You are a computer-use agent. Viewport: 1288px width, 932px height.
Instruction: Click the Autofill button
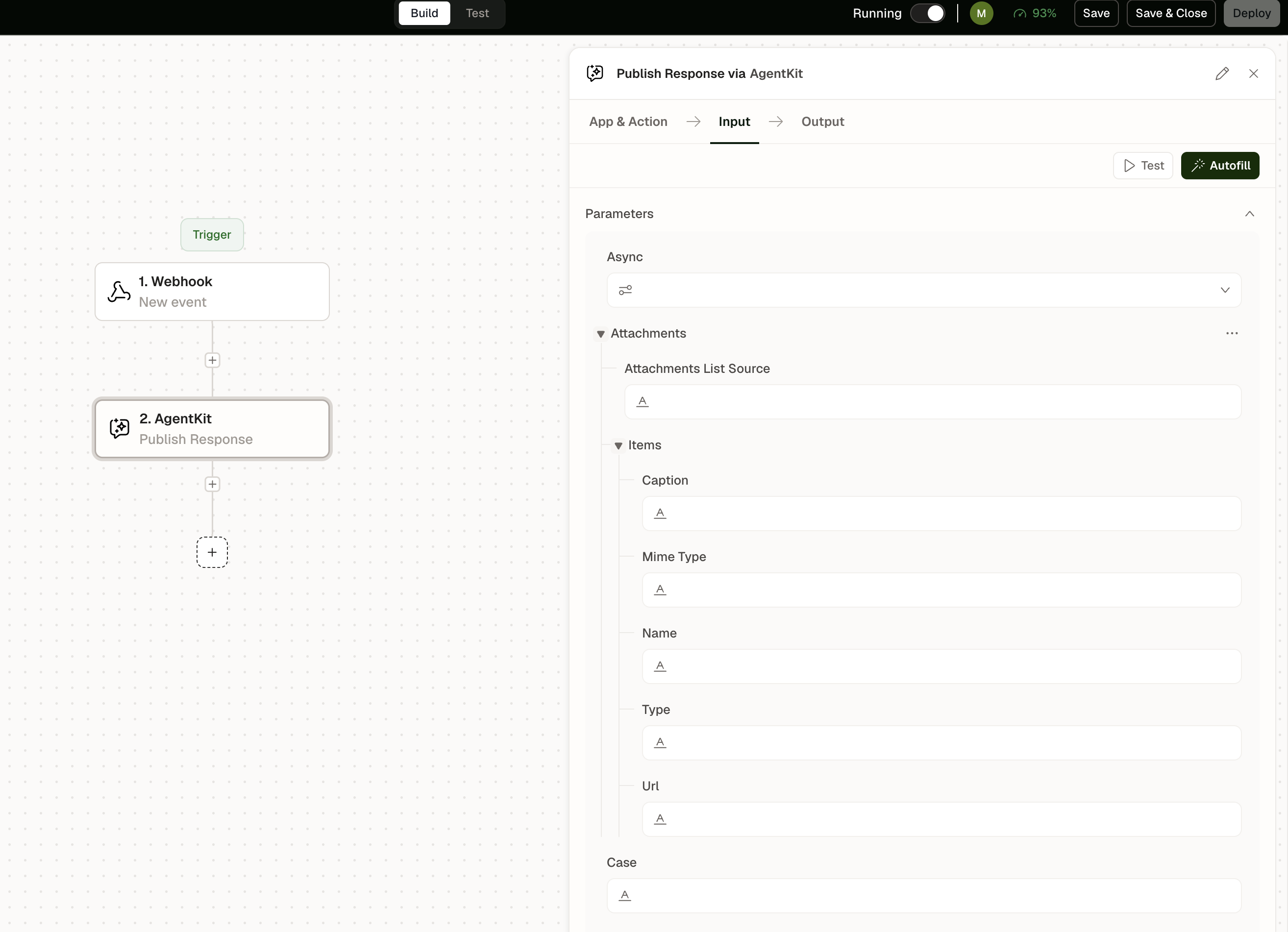tap(1220, 166)
